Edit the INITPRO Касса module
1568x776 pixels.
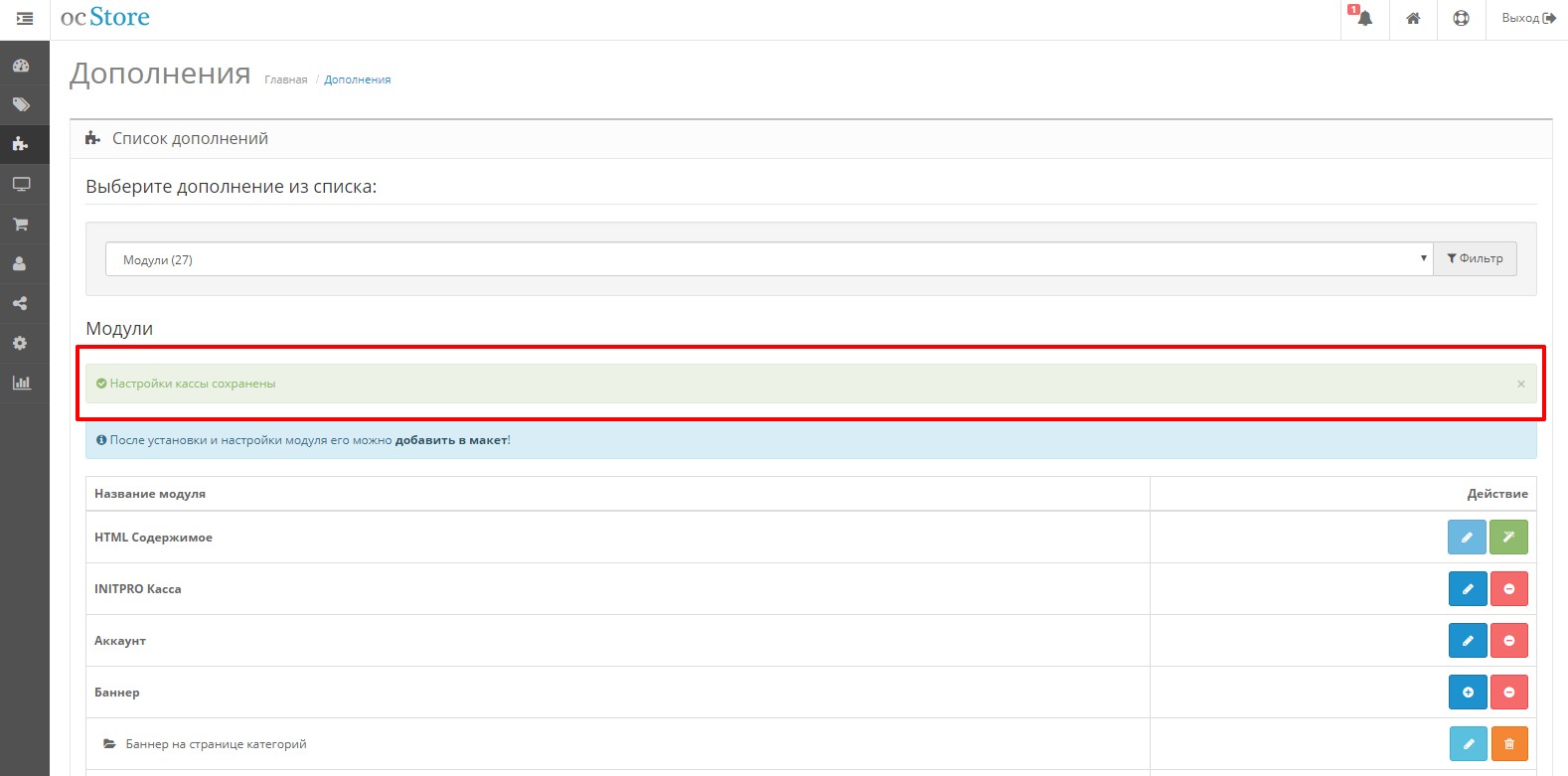pyautogui.click(x=1467, y=589)
